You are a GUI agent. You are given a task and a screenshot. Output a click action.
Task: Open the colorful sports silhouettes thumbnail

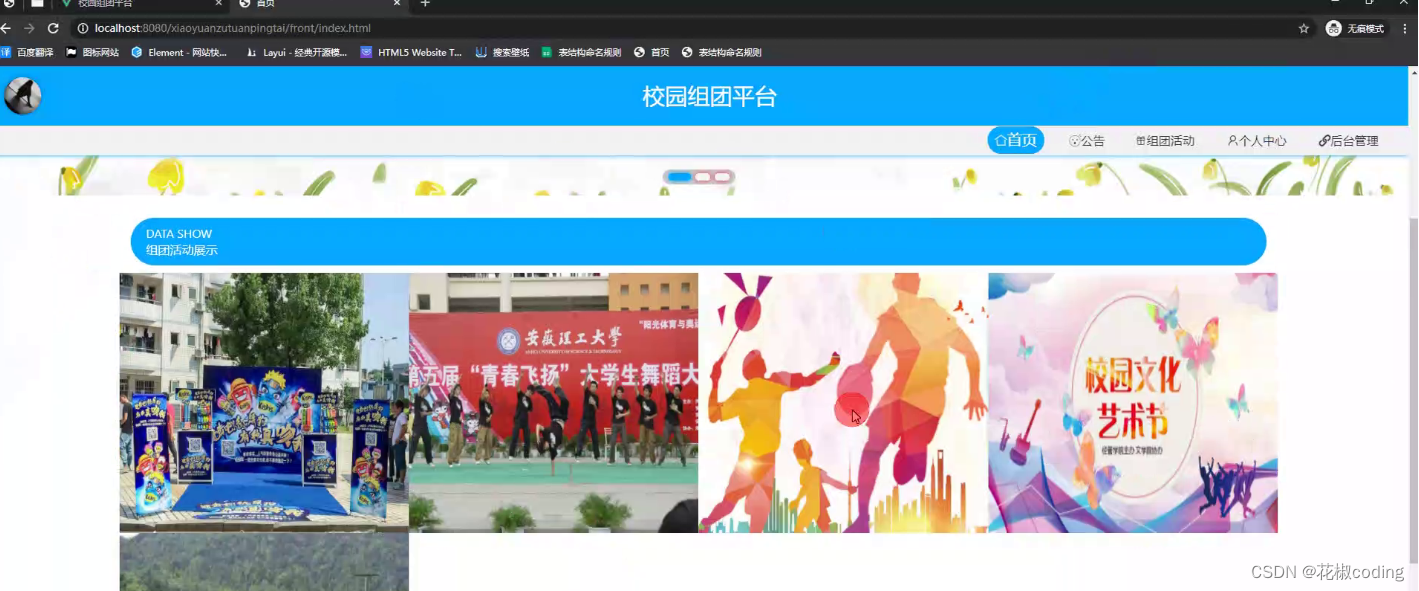[x=843, y=403]
